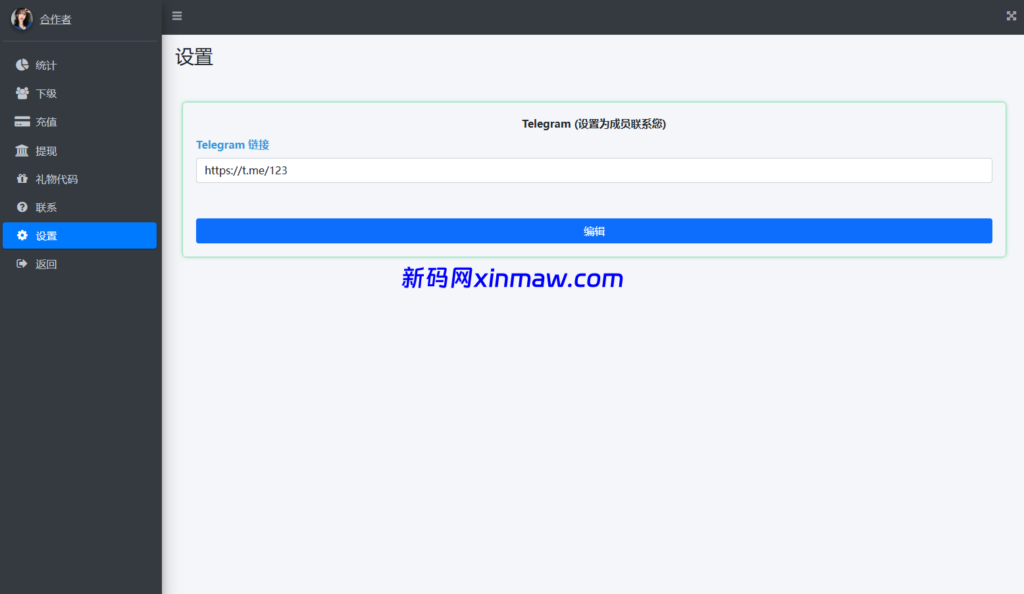
Task: Click the 返回 menu label
Action: (x=46, y=264)
